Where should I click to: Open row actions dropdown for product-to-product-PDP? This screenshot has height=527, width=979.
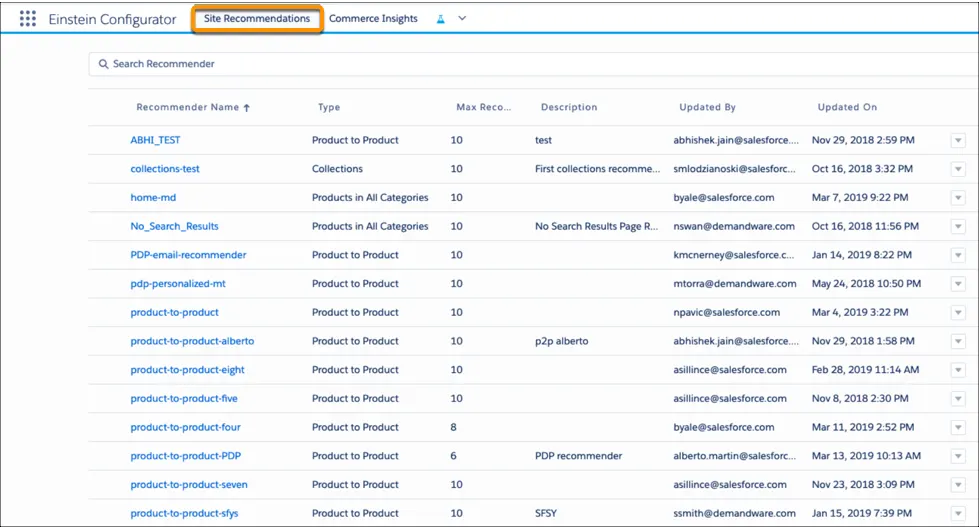[958, 456]
